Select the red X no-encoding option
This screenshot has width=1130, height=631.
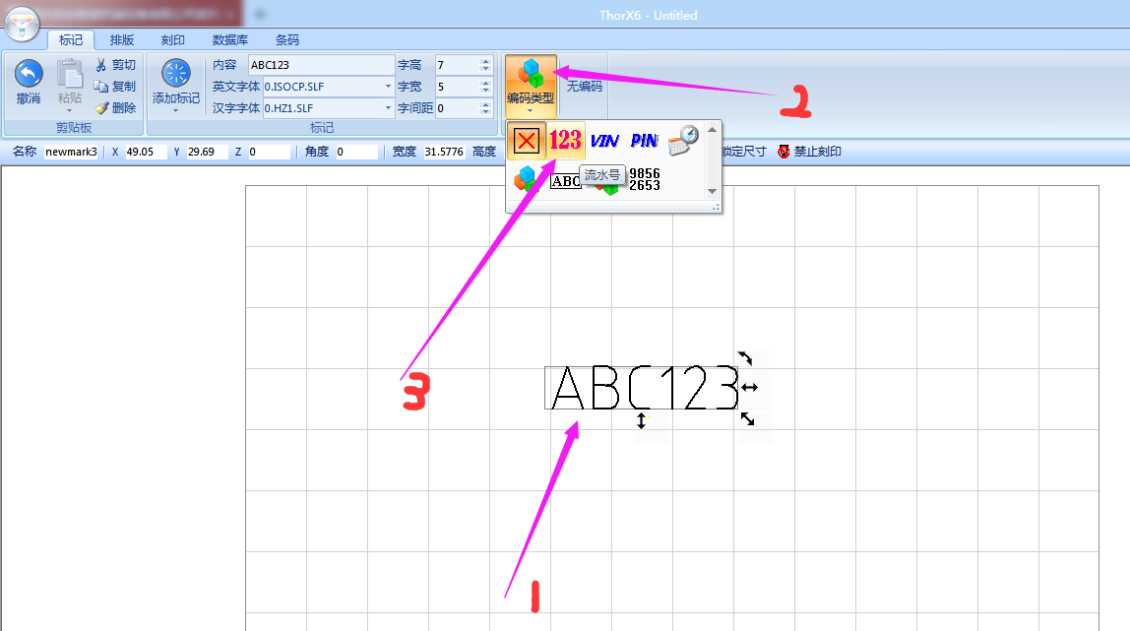click(526, 141)
